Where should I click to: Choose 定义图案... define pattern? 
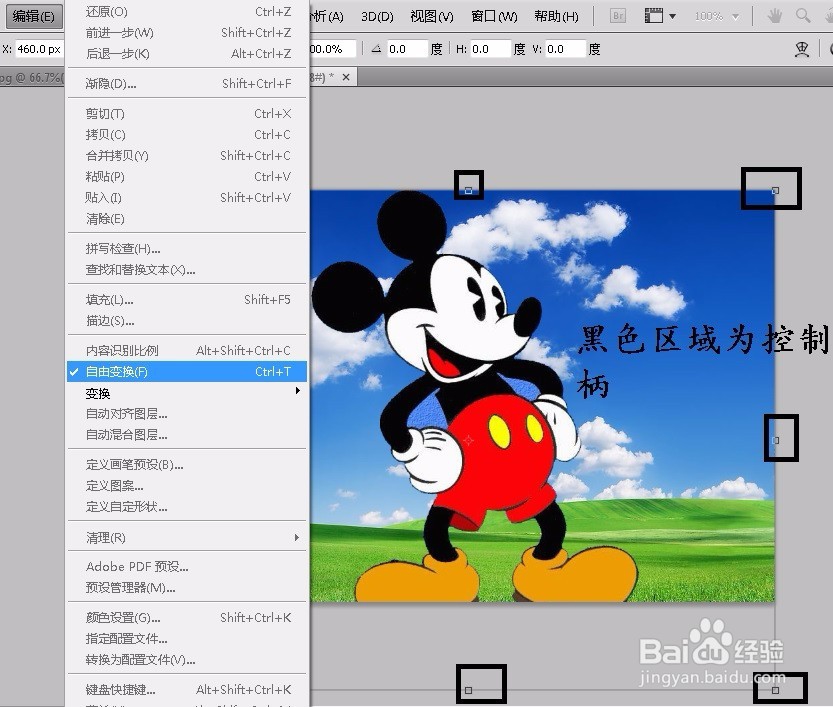187,486
